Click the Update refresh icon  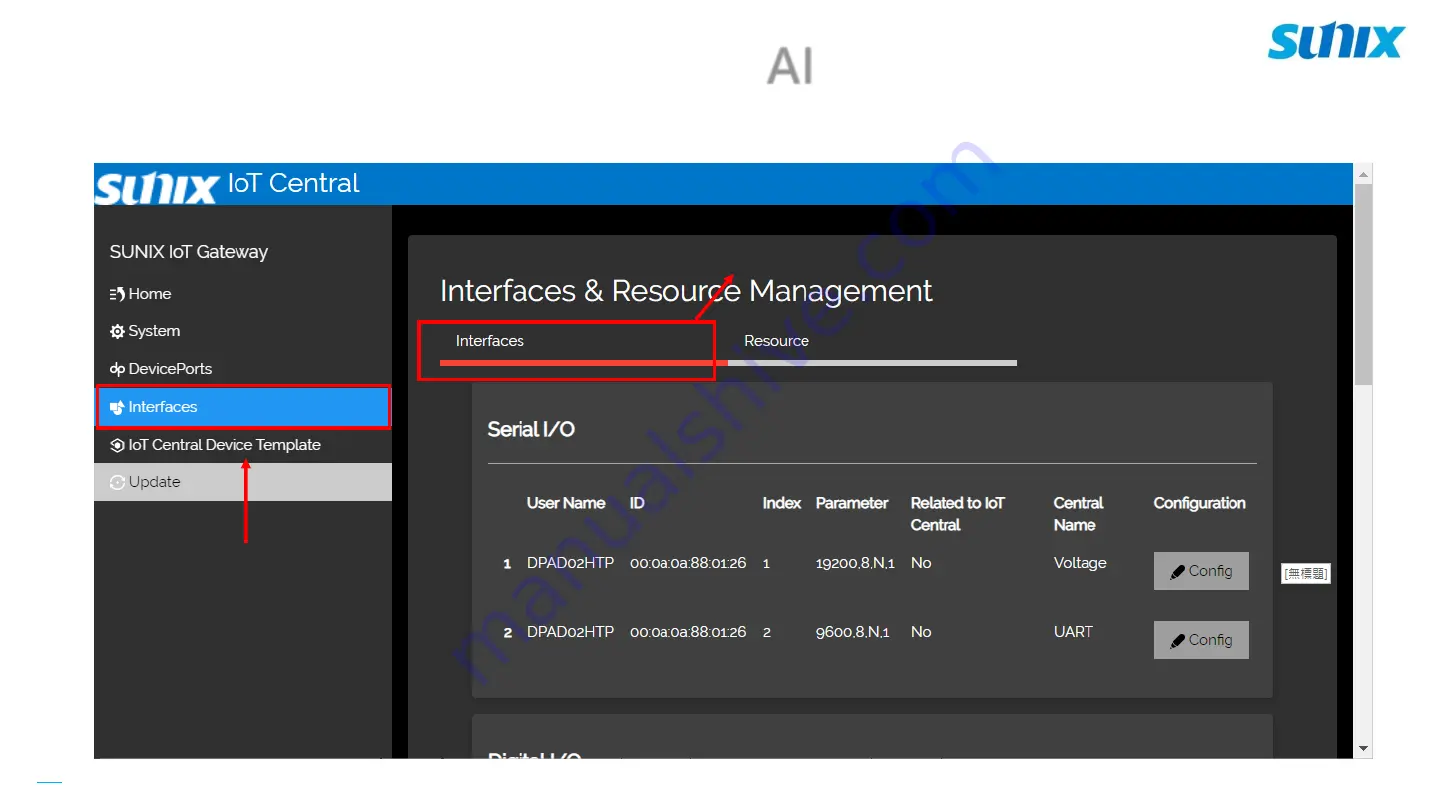pos(117,482)
